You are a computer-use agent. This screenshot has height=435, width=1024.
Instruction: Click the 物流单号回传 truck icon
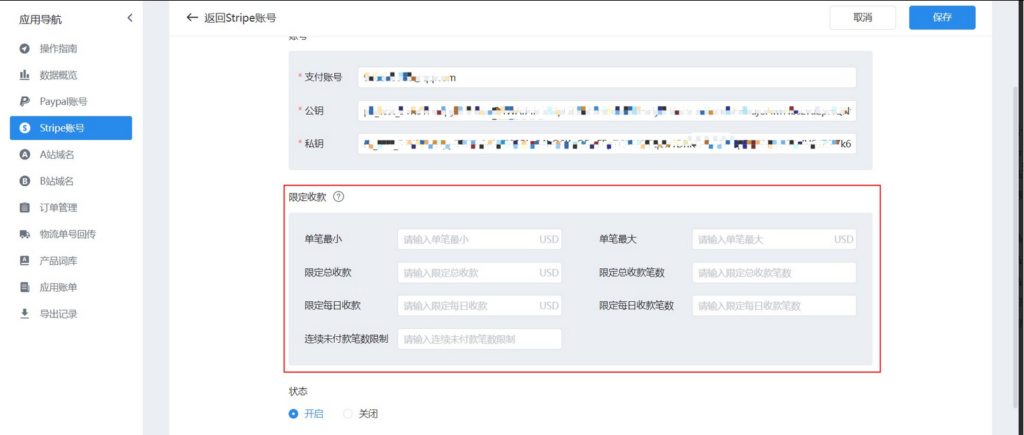pos(24,234)
